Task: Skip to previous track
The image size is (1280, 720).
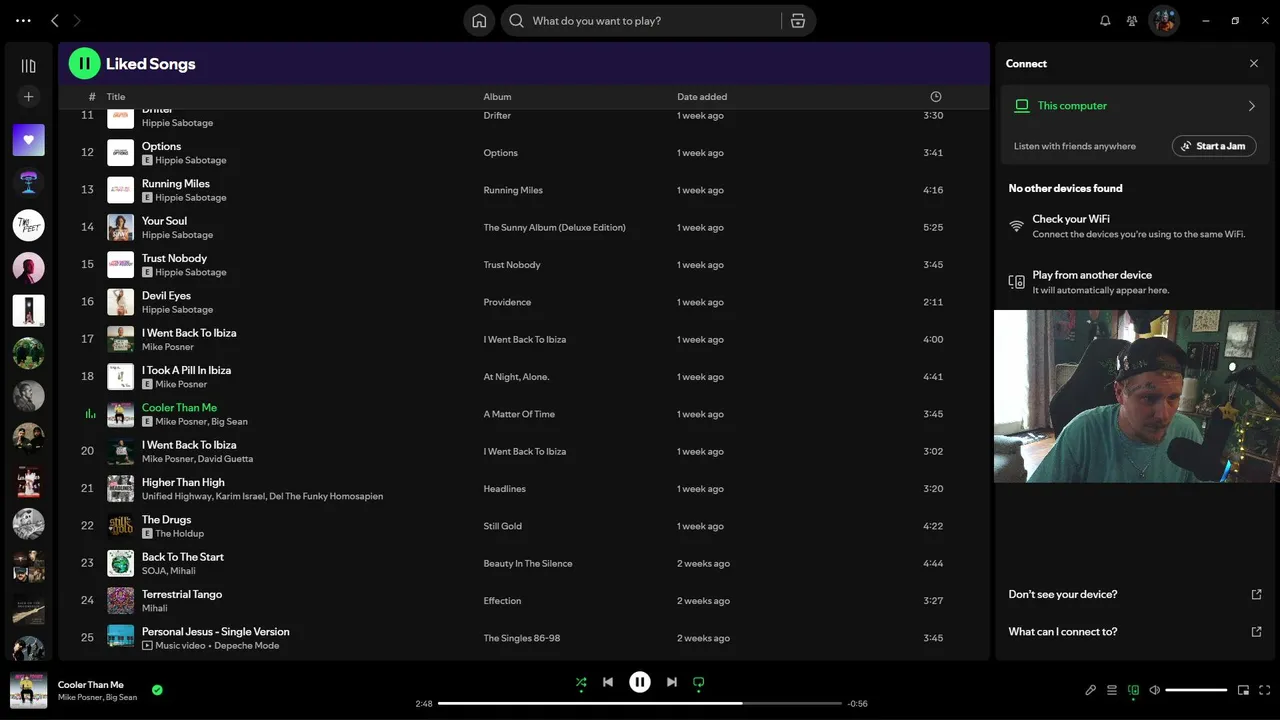Action: click(608, 682)
